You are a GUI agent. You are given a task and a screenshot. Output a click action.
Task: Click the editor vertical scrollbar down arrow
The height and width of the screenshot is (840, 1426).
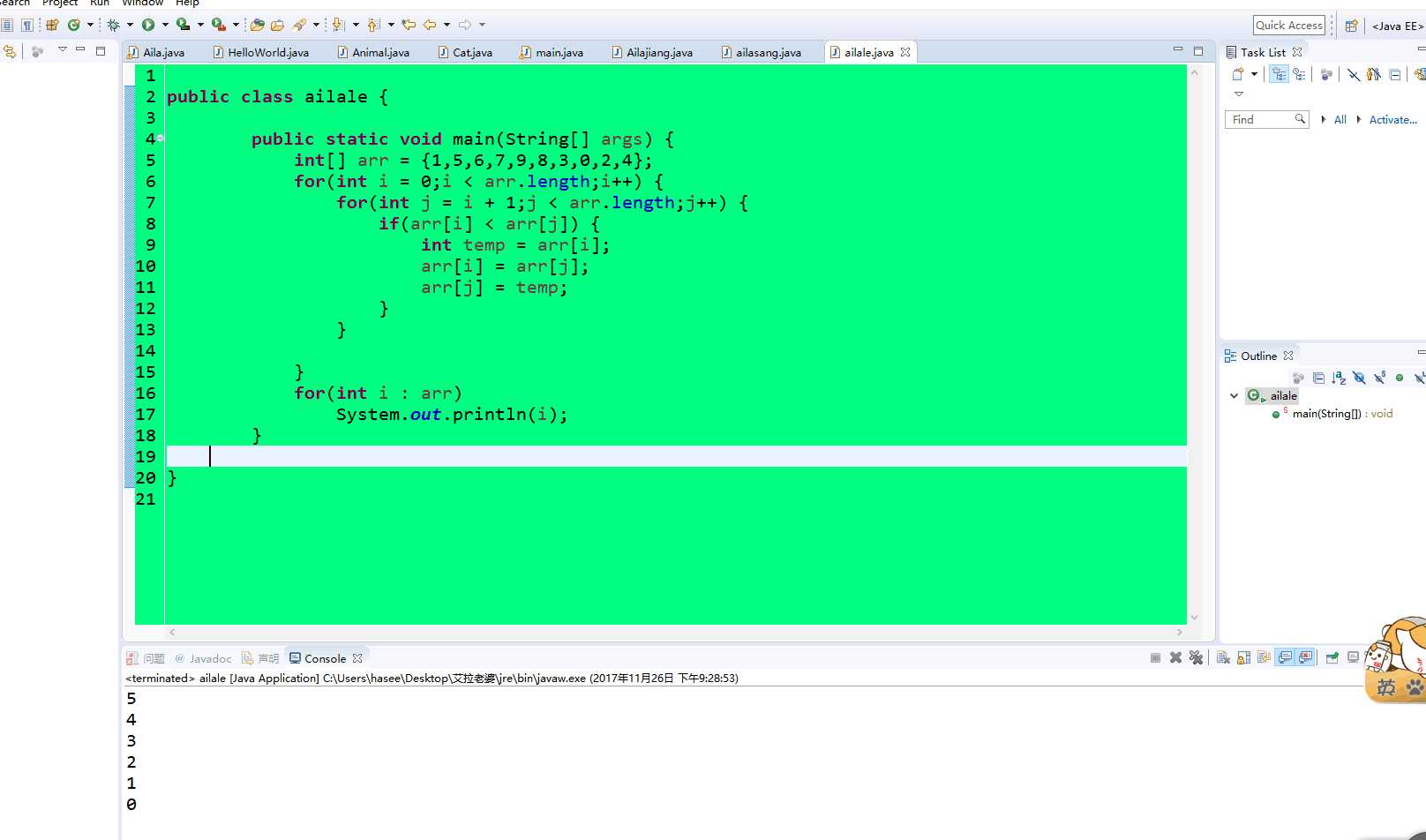(x=1194, y=618)
